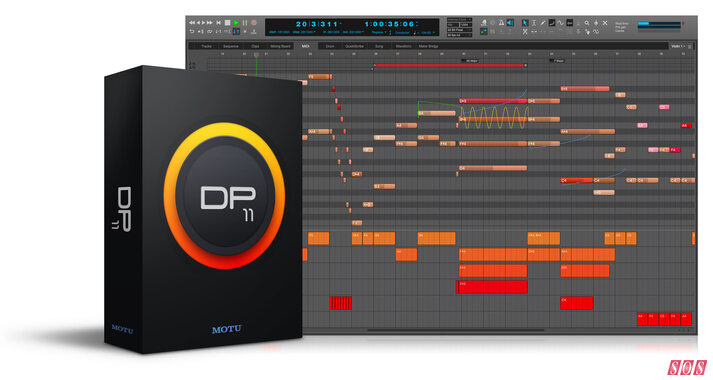The image size is (713, 380).
Task: Toggle the Memory Cycle loop icon
Action: click(209, 32)
